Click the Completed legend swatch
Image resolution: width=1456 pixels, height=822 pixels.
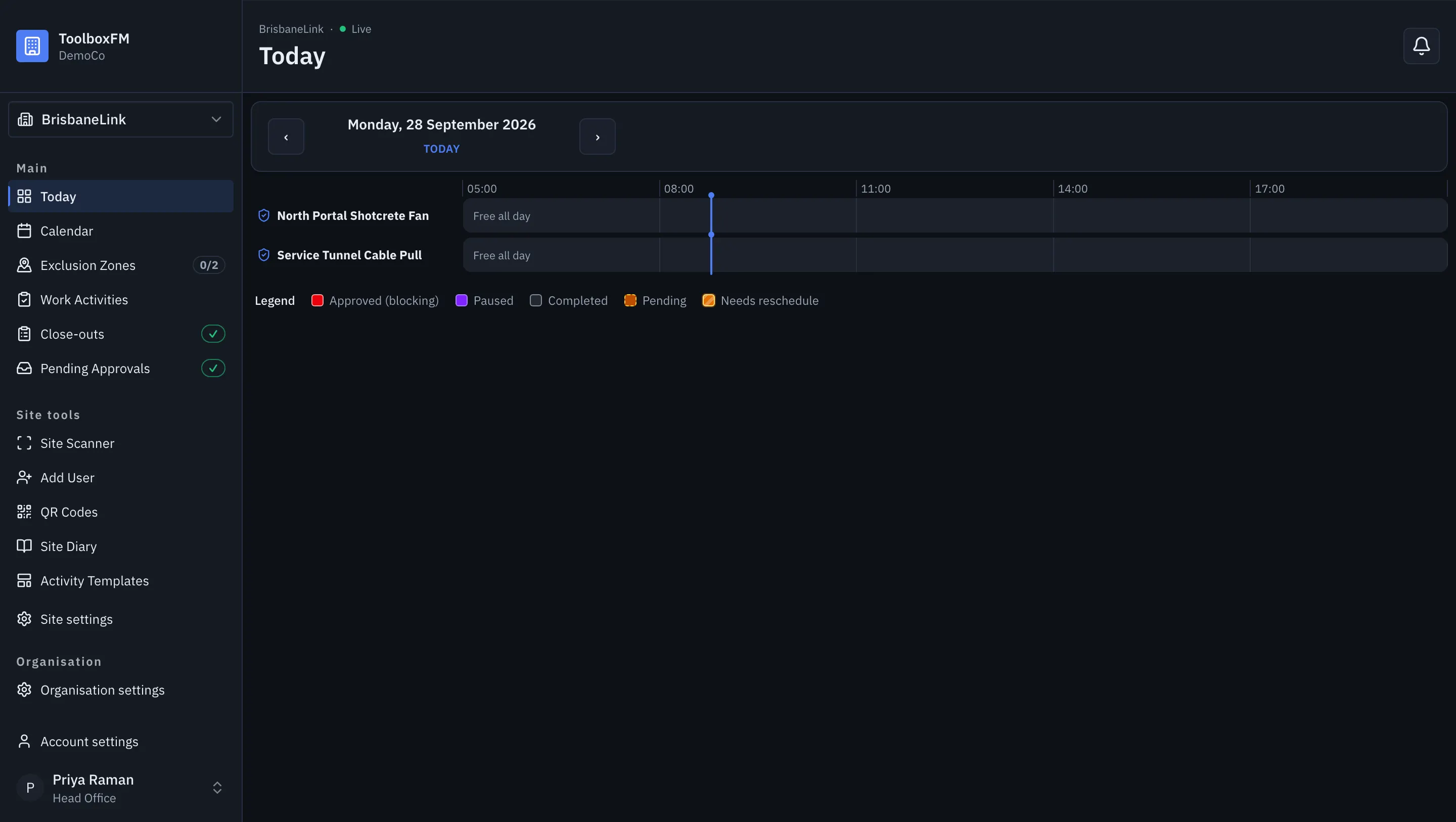(x=536, y=300)
